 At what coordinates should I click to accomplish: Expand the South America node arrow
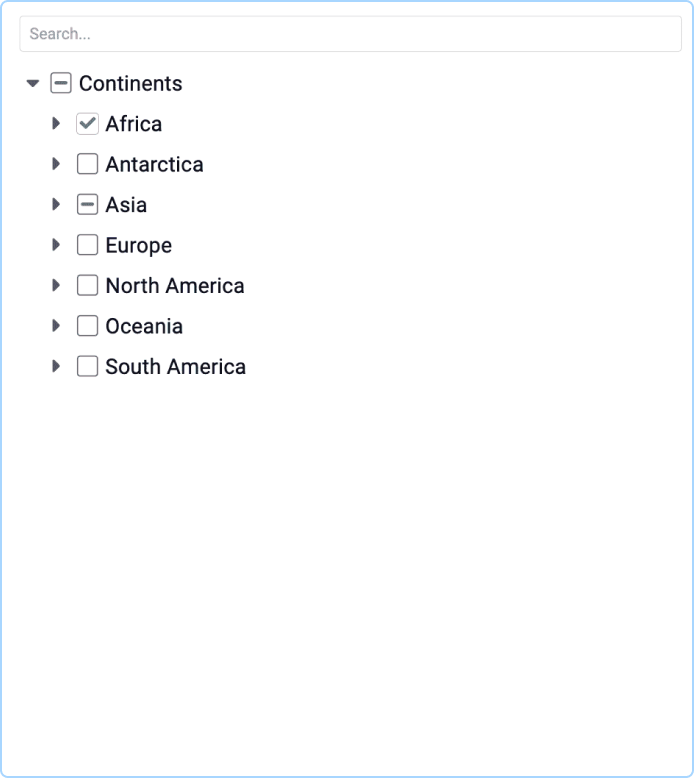[56, 367]
